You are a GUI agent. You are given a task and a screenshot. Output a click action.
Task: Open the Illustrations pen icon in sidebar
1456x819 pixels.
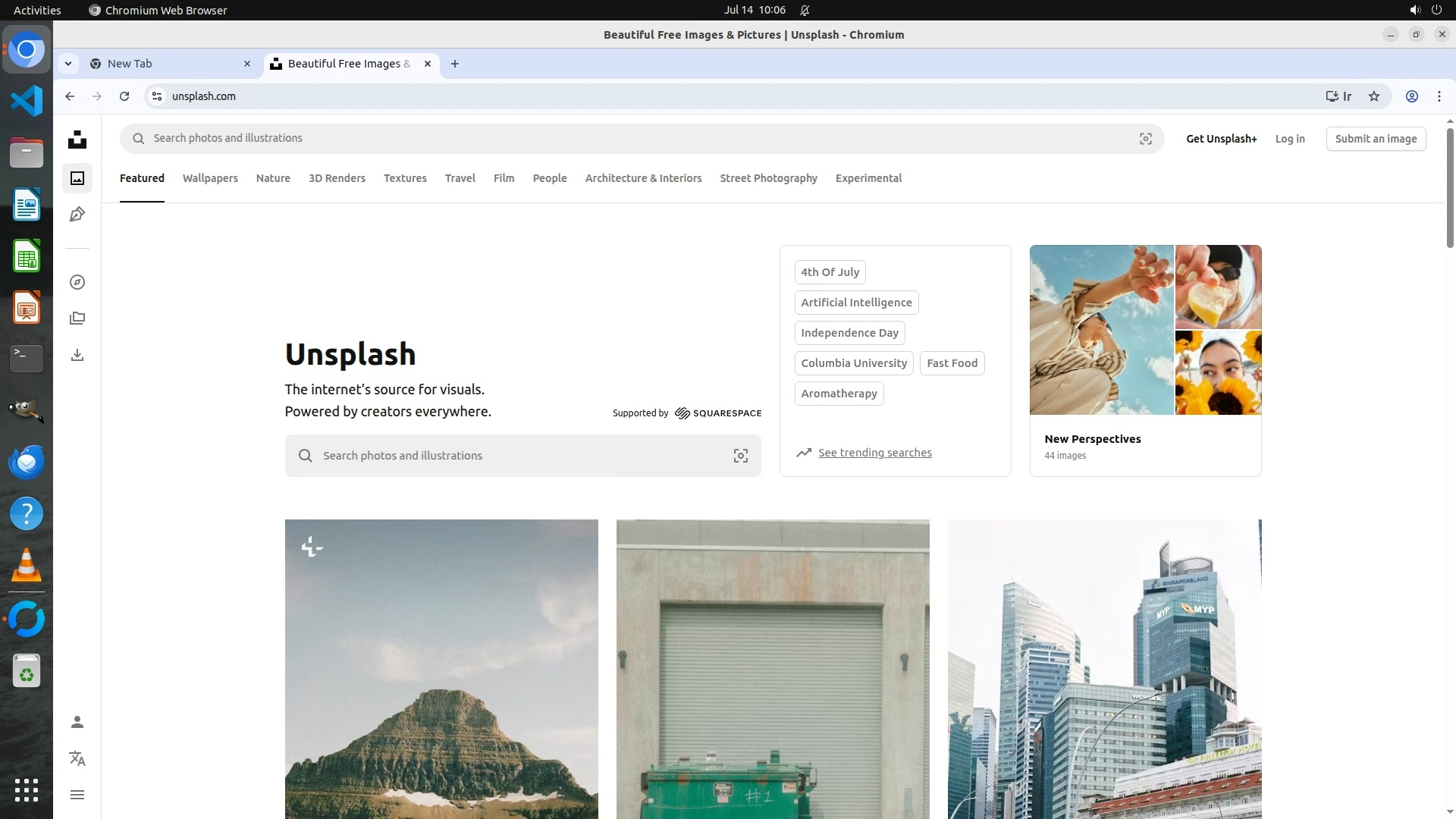tap(77, 215)
